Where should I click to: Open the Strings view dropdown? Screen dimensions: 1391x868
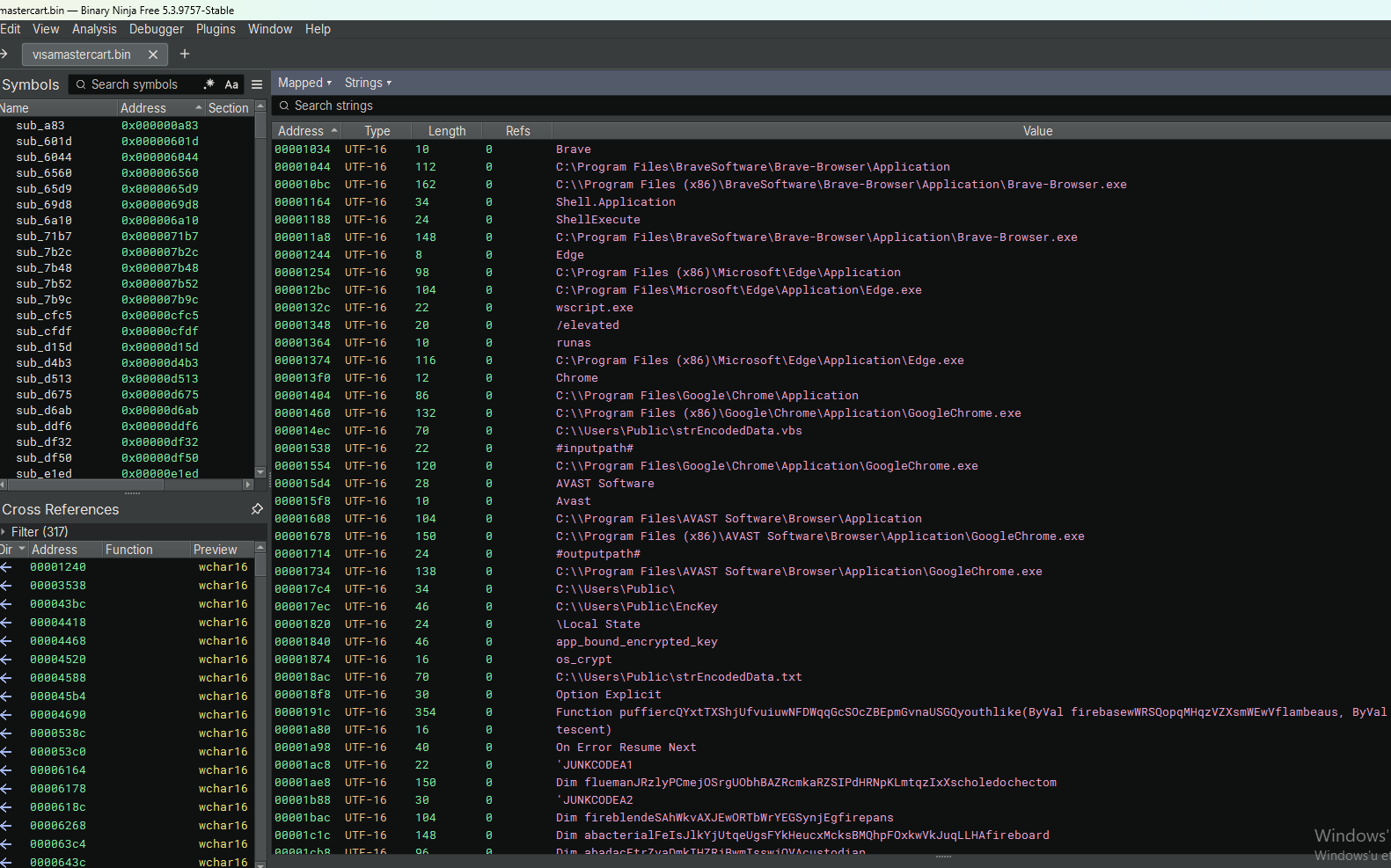368,83
